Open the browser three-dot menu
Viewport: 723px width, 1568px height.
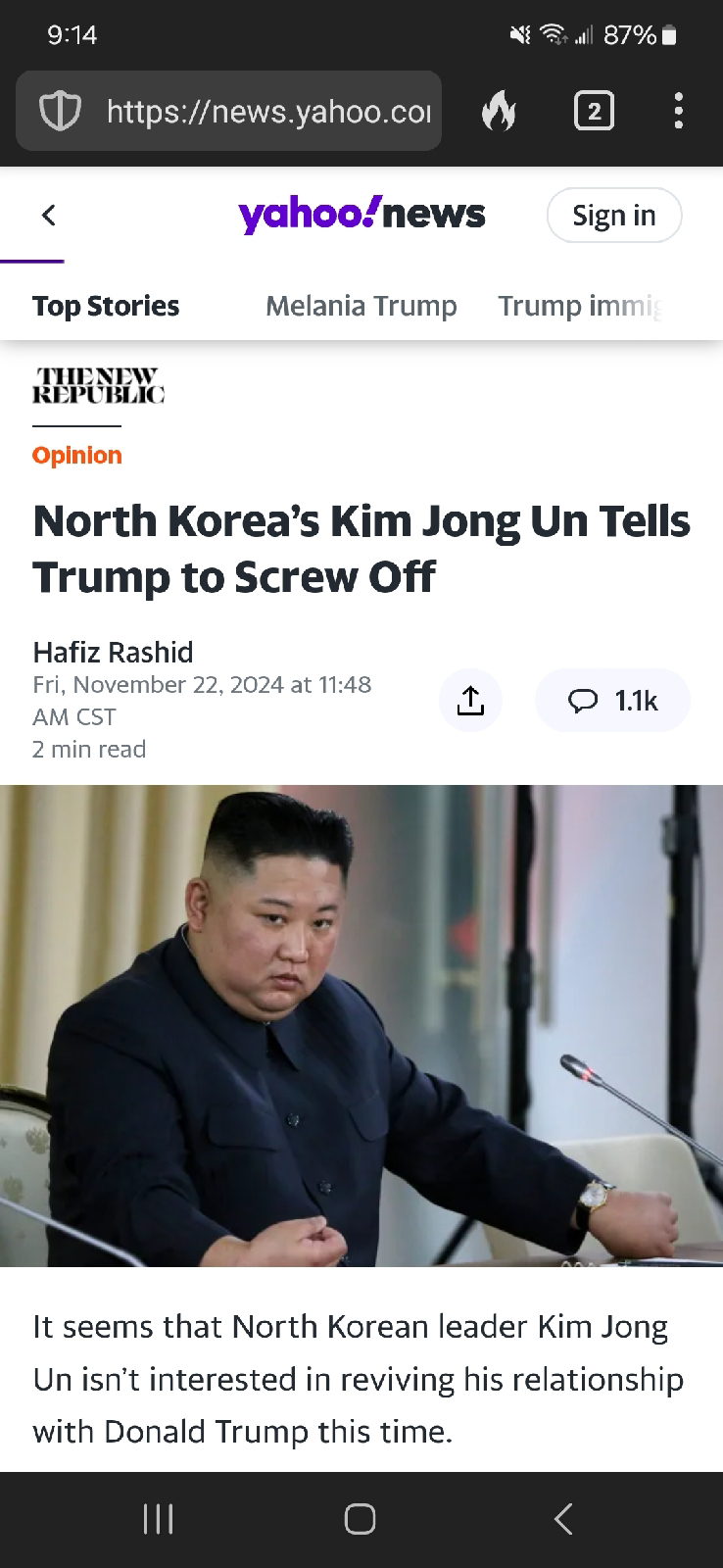pyautogui.click(x=678, y=111)
